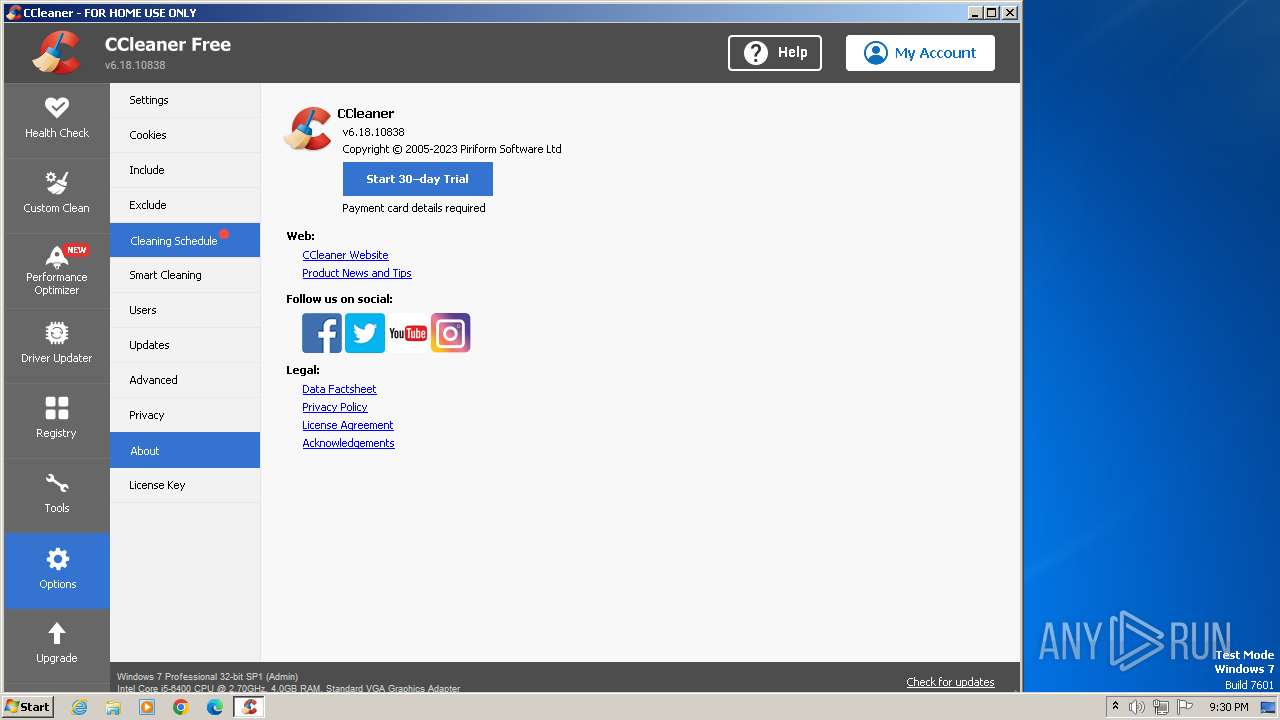Click version text v6.18.10838 in About panel
Image resolution: width=1280 pixels, height=720 pixels.
[373, 132]
